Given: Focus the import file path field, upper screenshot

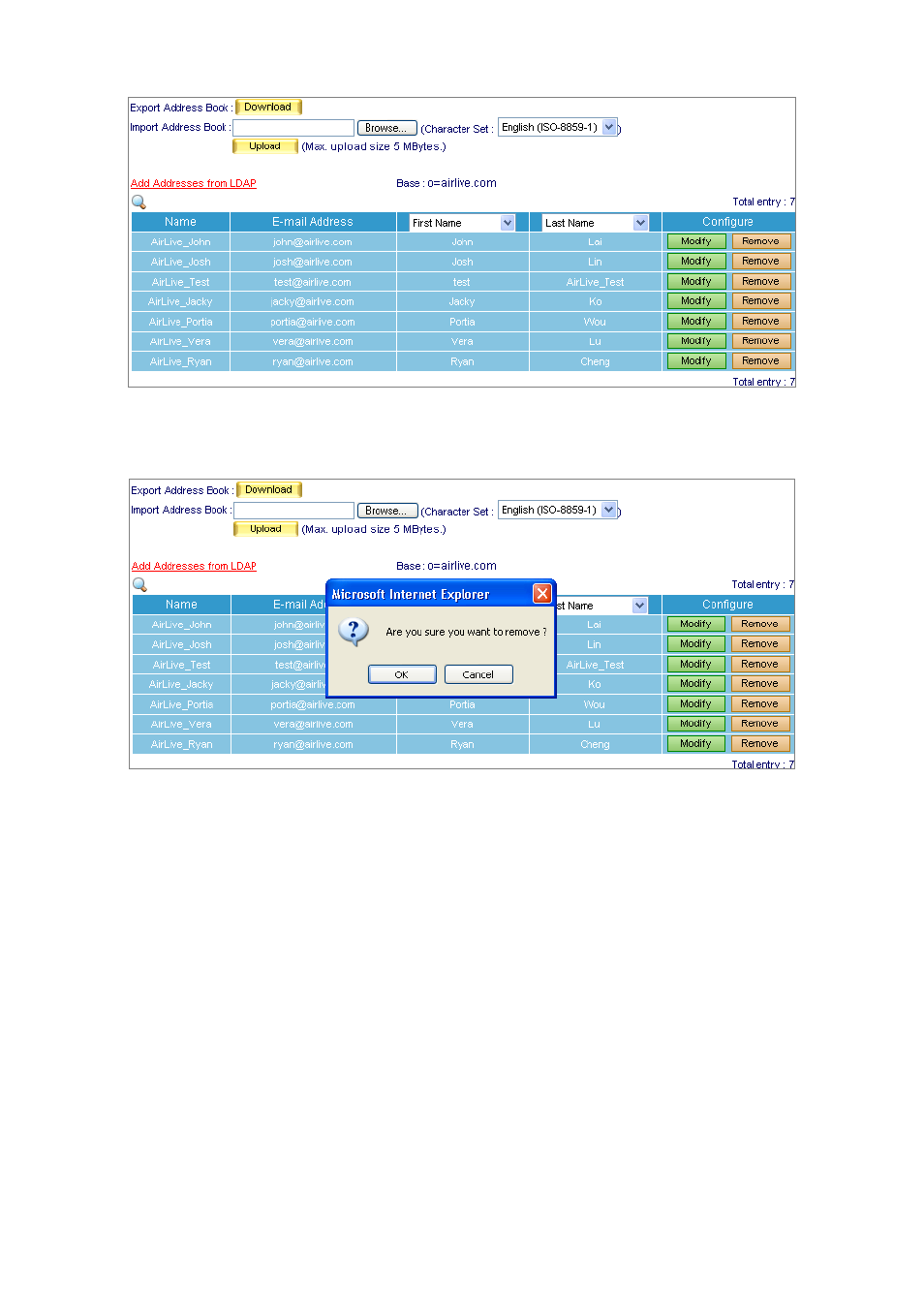Looking at the screenshot, I should pos(293,128).
